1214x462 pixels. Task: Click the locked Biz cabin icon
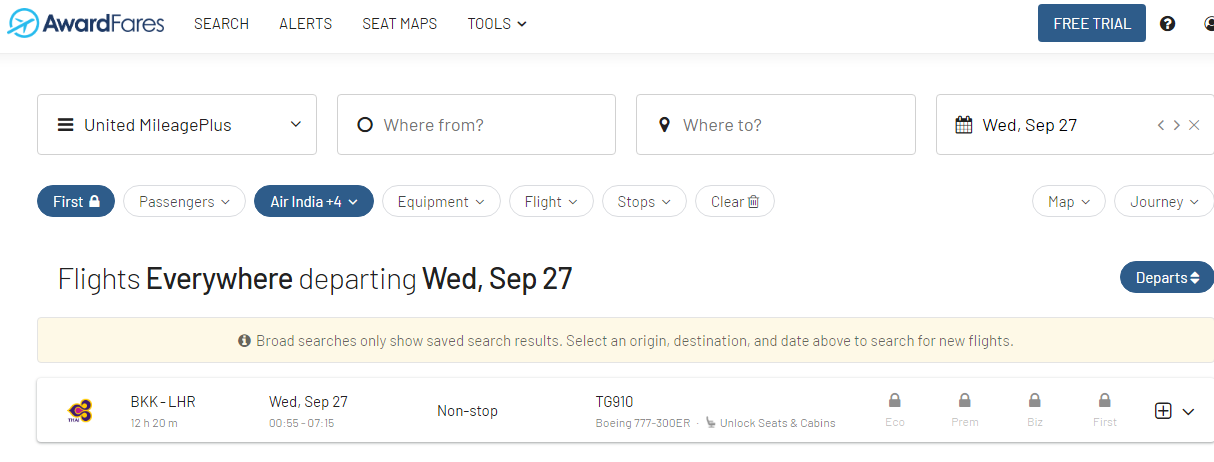tap(1034, 402)
